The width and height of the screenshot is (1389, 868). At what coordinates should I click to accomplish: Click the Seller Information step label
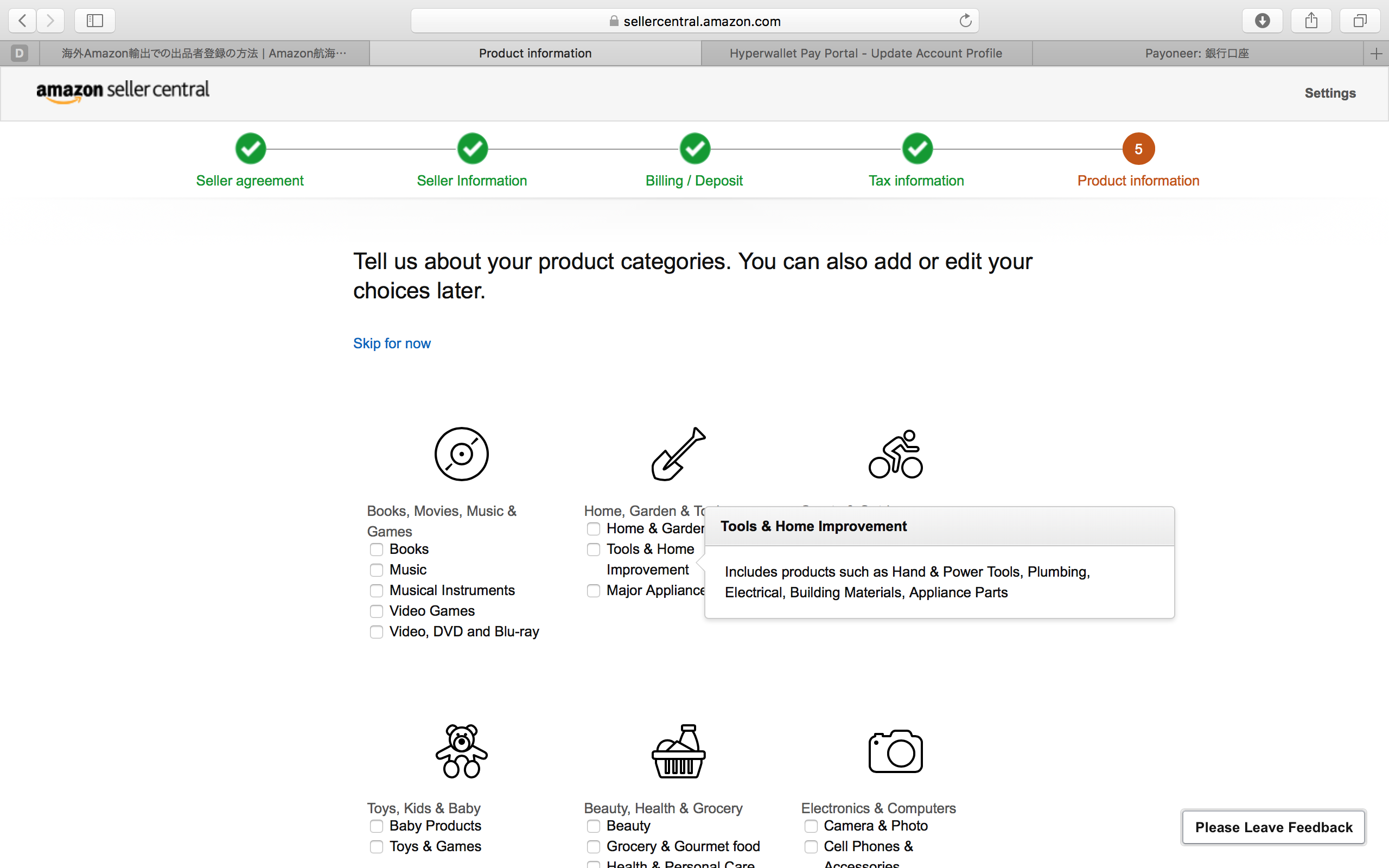[x=472, y=181]
